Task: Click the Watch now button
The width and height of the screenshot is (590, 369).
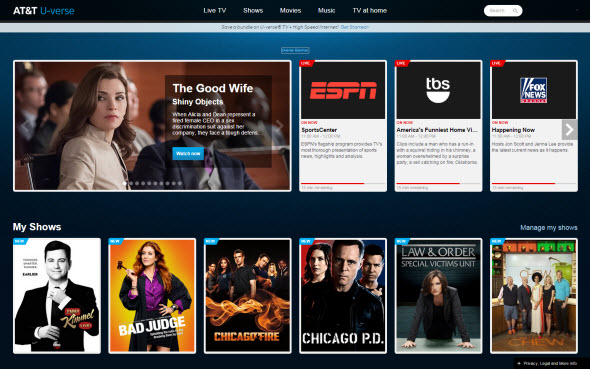Action: (x=188, y=153)
